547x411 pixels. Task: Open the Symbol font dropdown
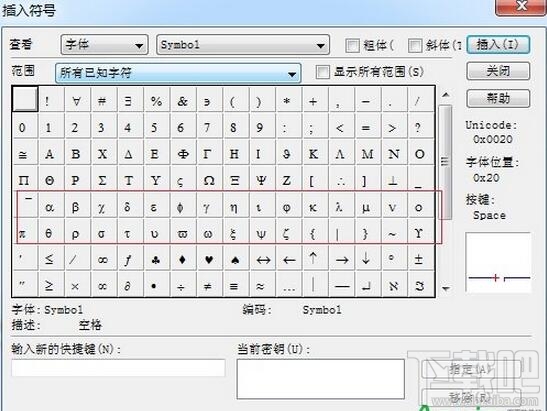(x=243, y=45)
